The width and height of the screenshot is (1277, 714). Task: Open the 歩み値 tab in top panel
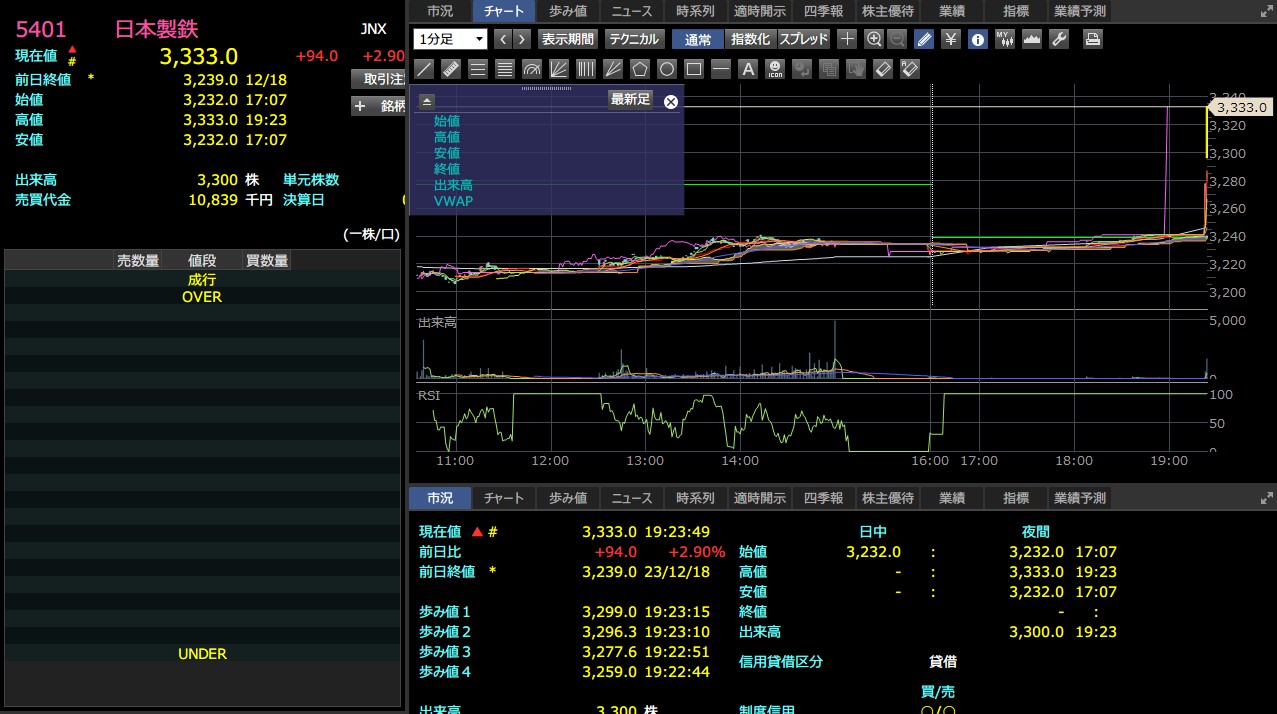(x=568, y=11)
